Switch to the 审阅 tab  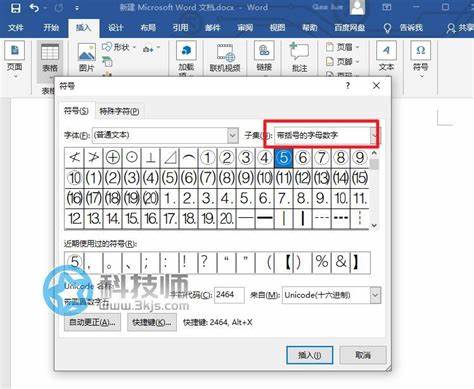click(245, 28)
